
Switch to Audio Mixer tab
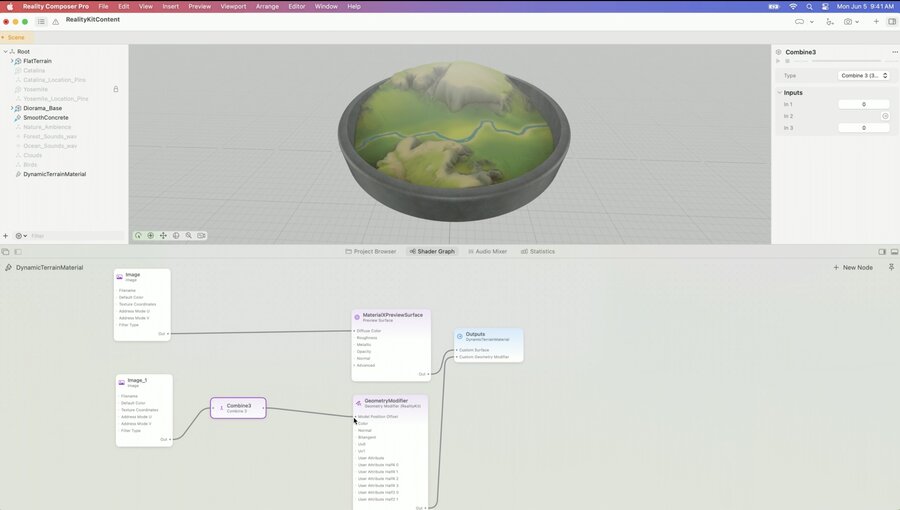click(x=487, y=251)
